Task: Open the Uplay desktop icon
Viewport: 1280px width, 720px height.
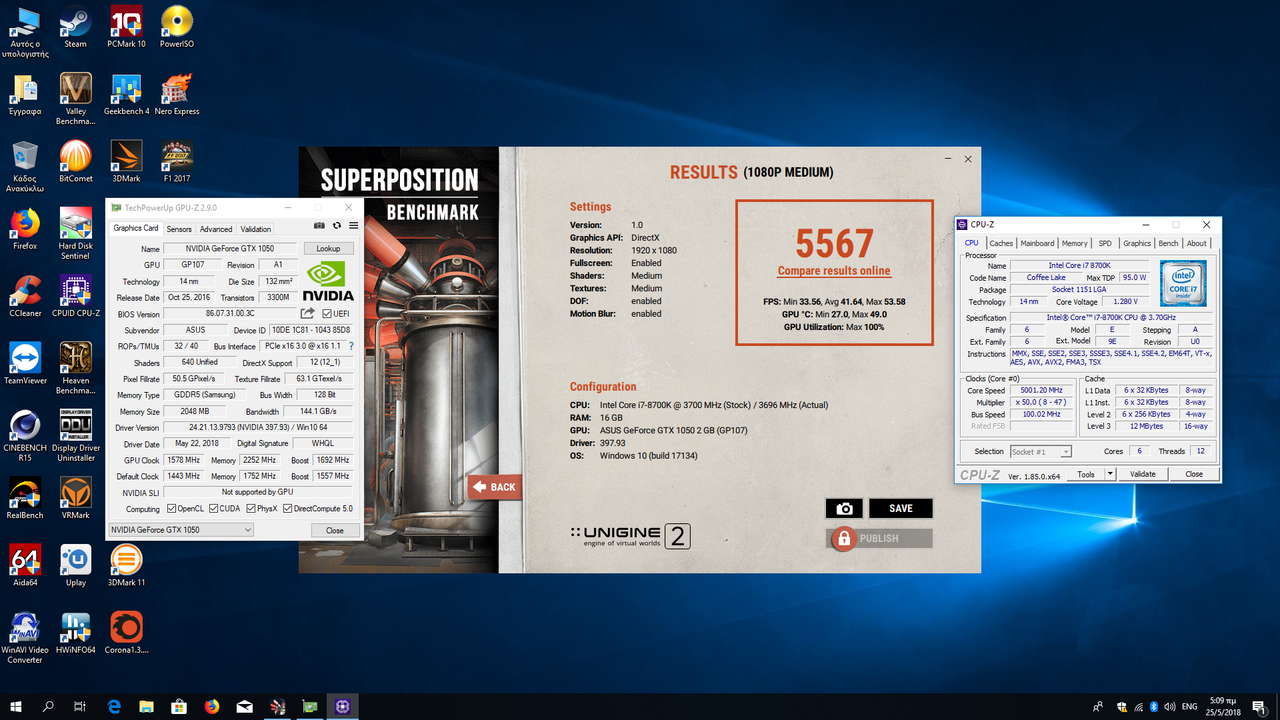Action: [75, 565]
